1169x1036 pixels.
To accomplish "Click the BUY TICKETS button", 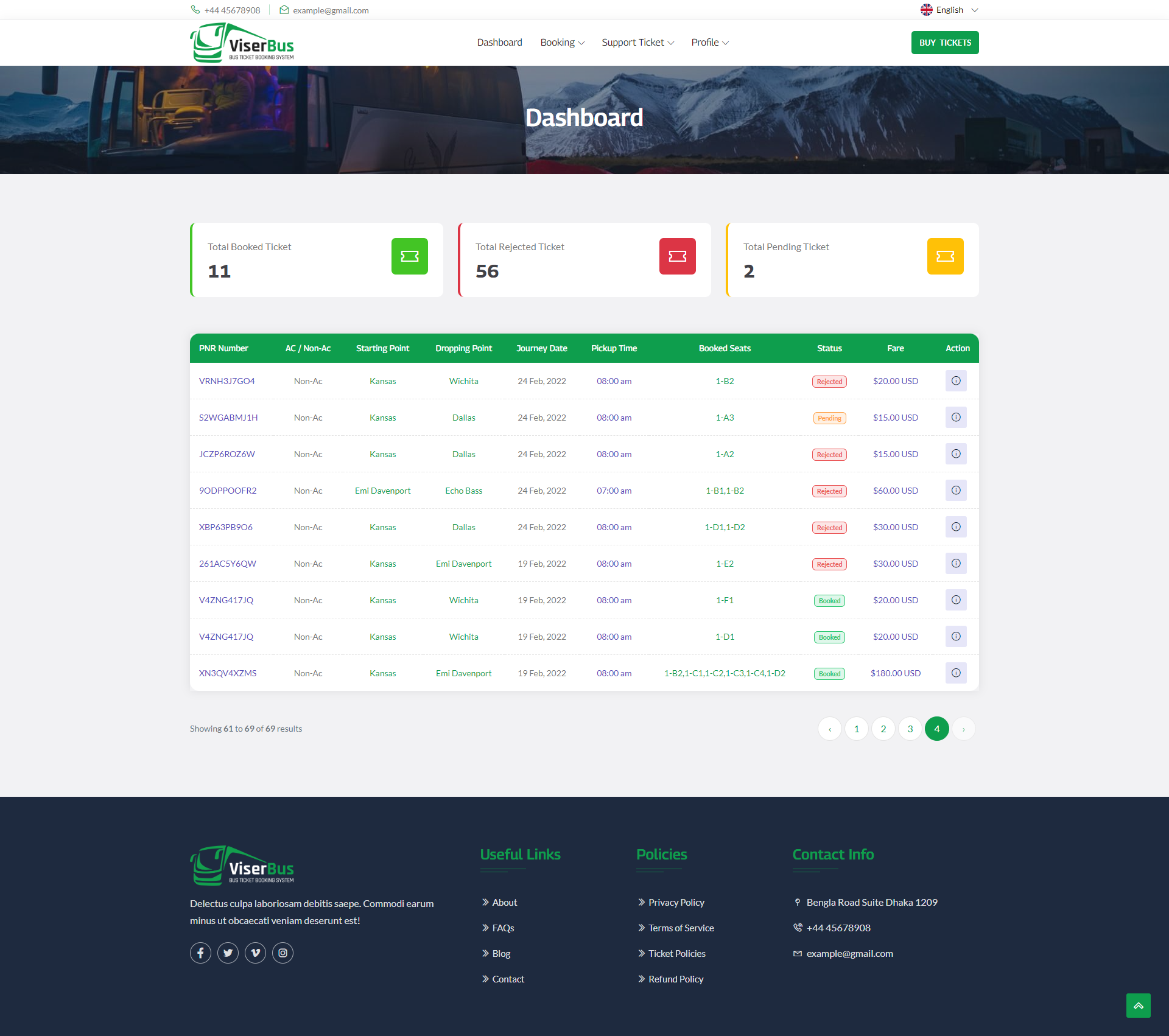I will (944, 42).
